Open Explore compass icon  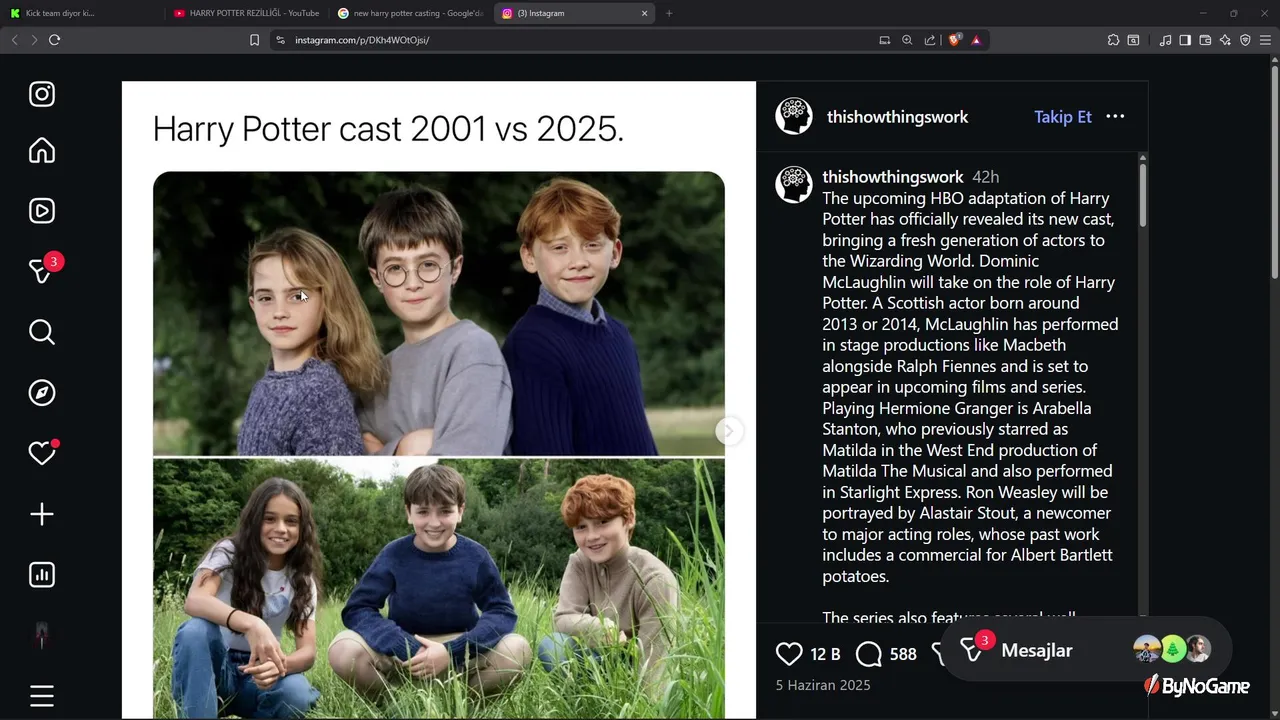[x=42, y=393]
